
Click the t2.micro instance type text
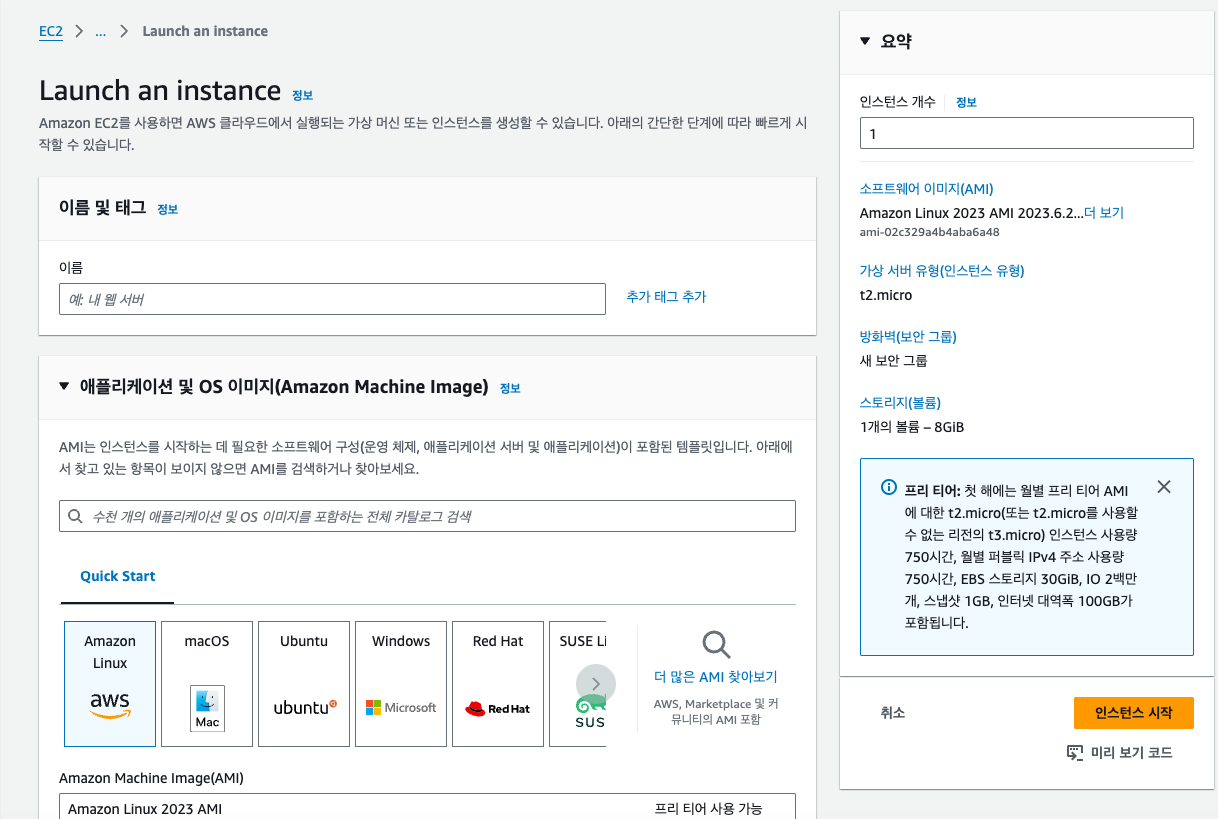pos(886,295)
